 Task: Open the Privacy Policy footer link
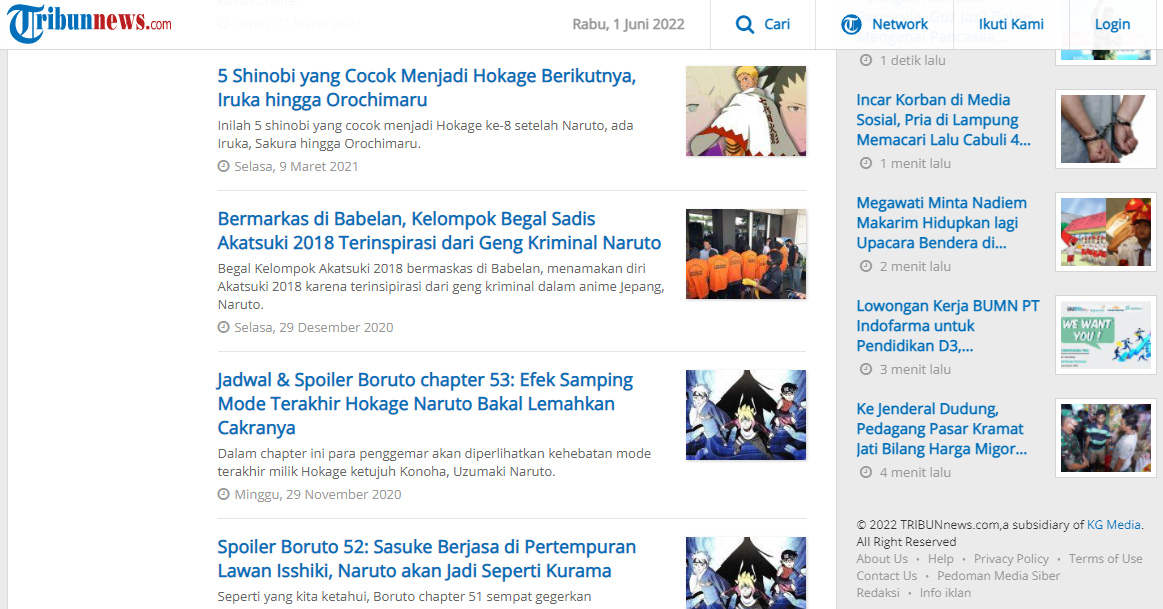coord(1011,559)
